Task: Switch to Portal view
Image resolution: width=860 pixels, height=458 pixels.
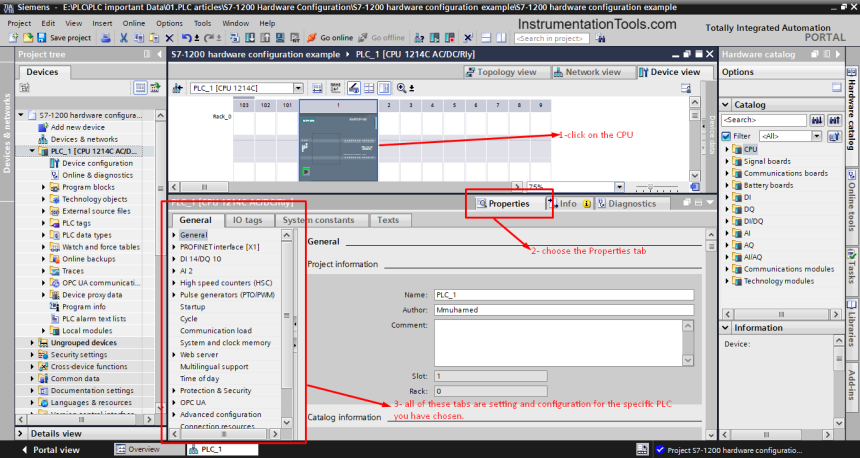Action: 51,450
